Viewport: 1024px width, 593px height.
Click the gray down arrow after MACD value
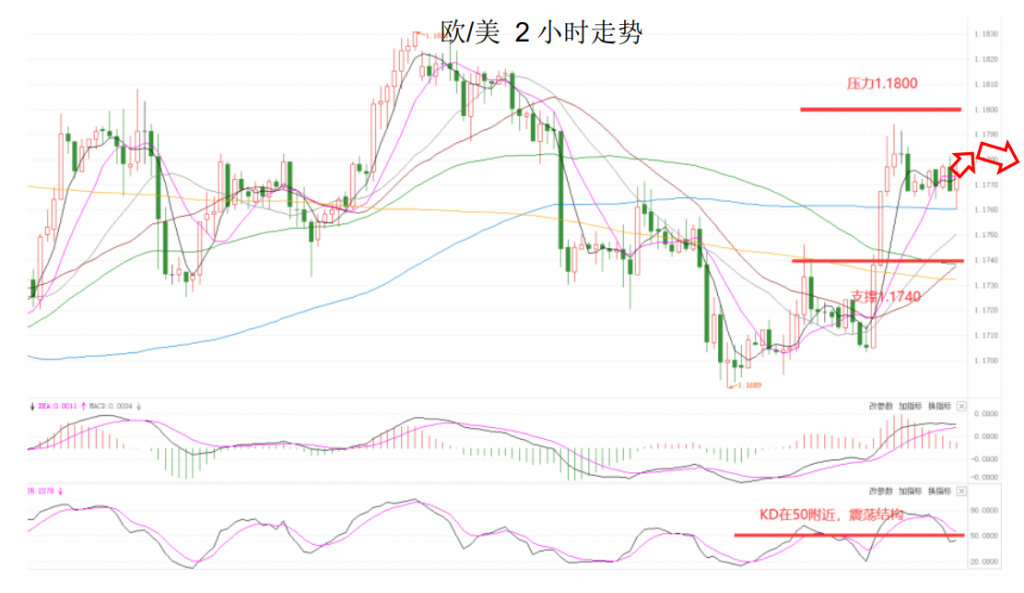(x=138, y=406)
